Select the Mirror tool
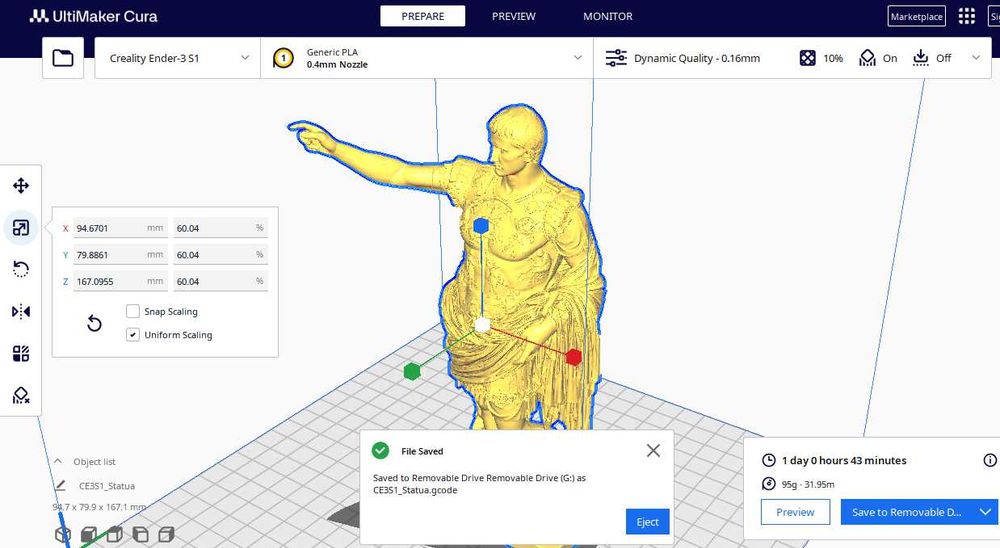The width and height of the screenshot is (1000, 548). [21, 311]
